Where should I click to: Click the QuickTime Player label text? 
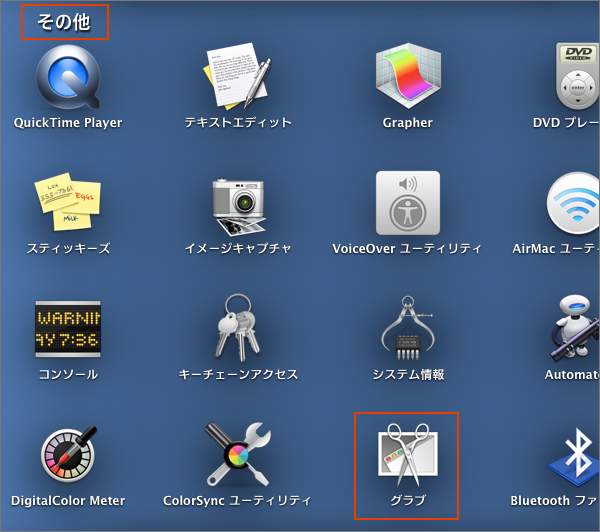point(68,122)
